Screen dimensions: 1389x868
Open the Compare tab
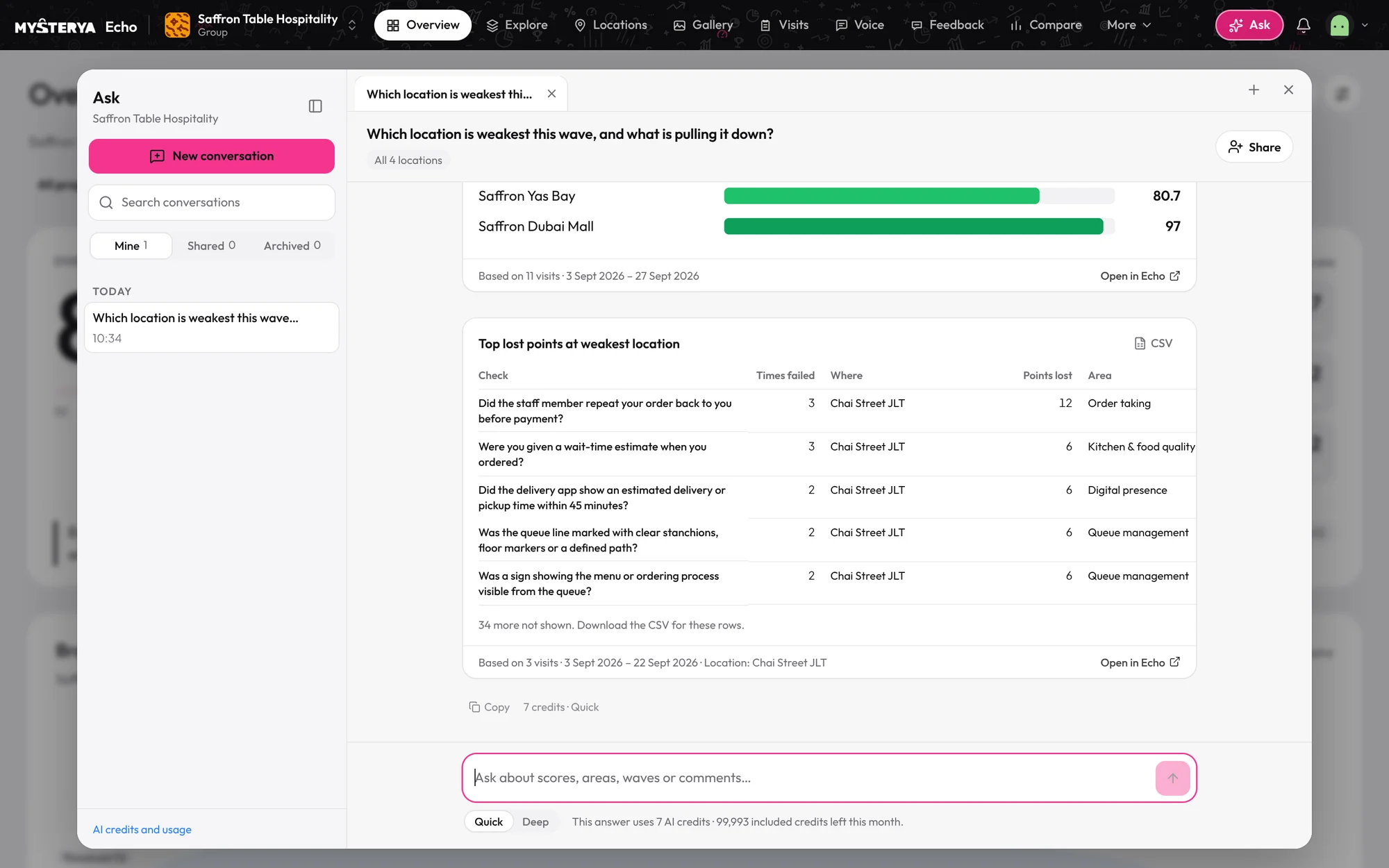click(1045, 25)
